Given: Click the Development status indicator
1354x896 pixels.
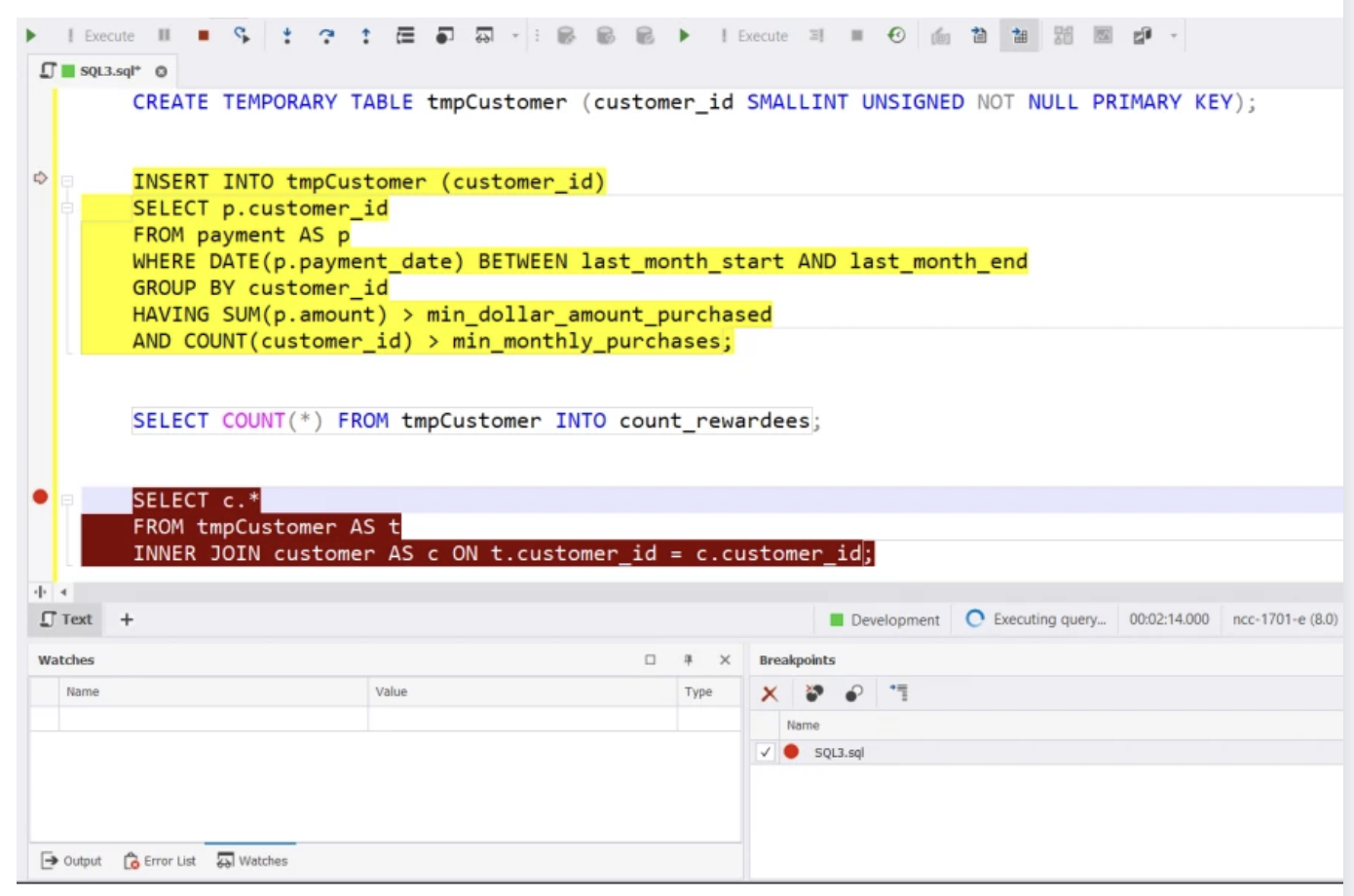Looking at the screenshot, I should coord(884,619).
